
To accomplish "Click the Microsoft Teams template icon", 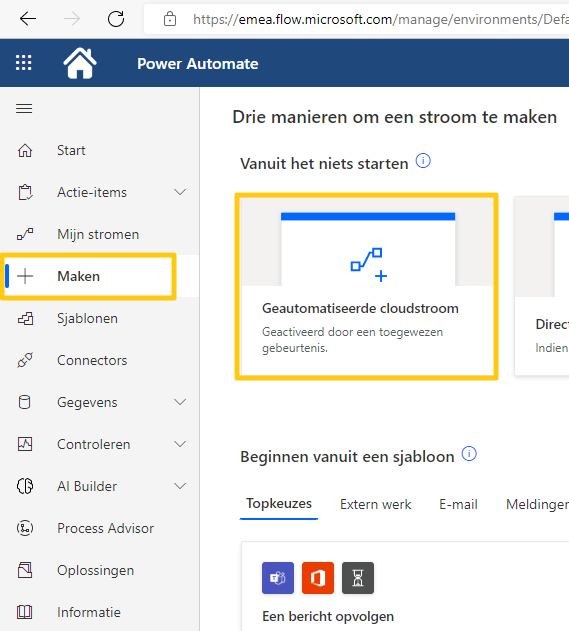I will tap(278, 578).
